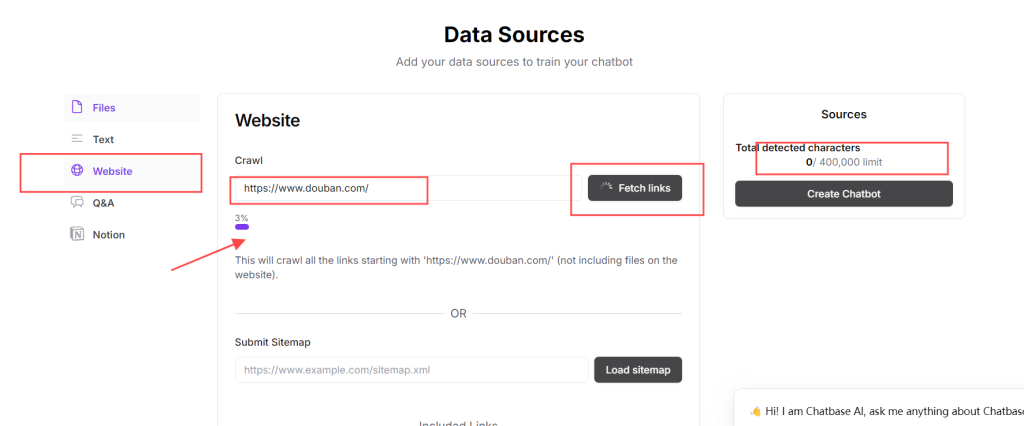Viewport: 1024px width, 426px height.
Task: Click the Submit Sitemap URL input
Action: click(x=411, y=370)
